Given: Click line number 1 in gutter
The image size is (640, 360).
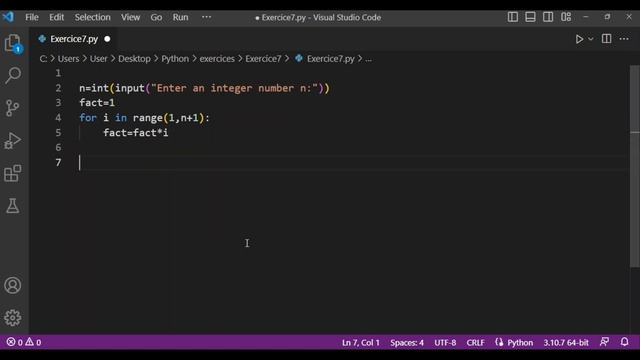Looking at the screenshot, I should click(58, 73).
